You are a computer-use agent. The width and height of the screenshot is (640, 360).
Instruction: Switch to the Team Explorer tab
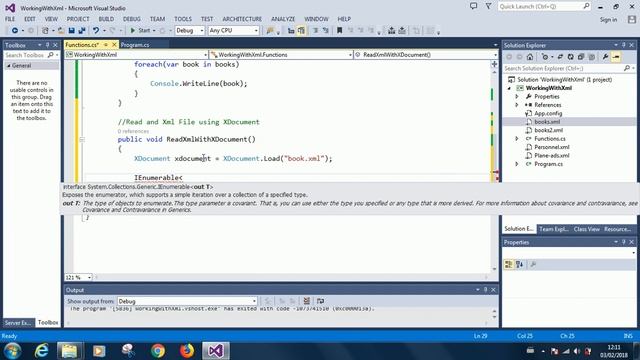(554, 229)
